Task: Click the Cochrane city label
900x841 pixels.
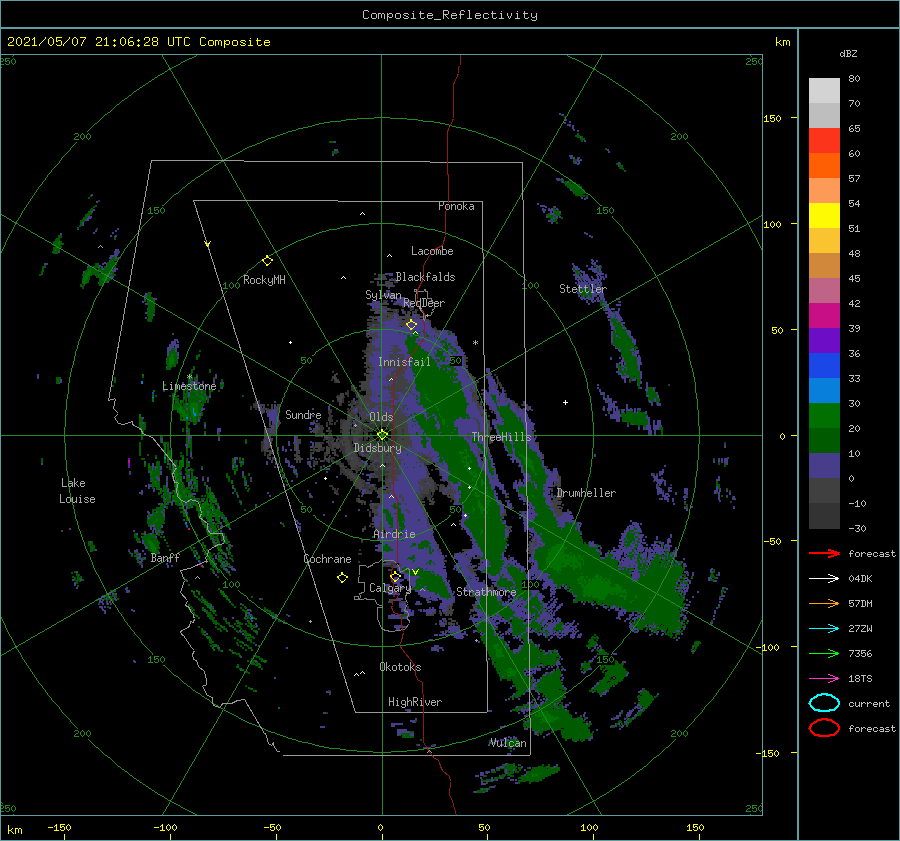Action: 327,559
